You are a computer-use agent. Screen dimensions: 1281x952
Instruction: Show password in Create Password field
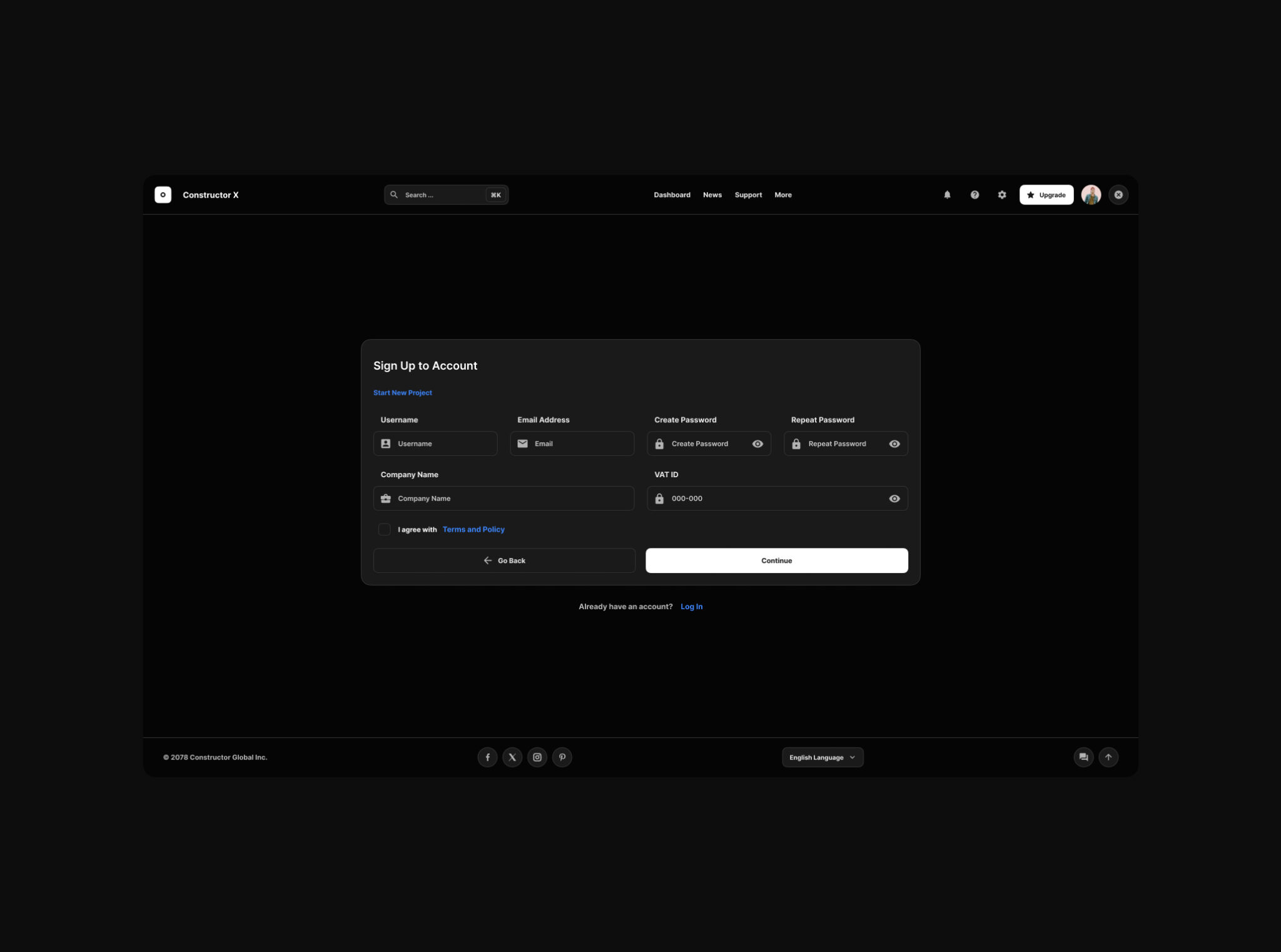[757, 443]
